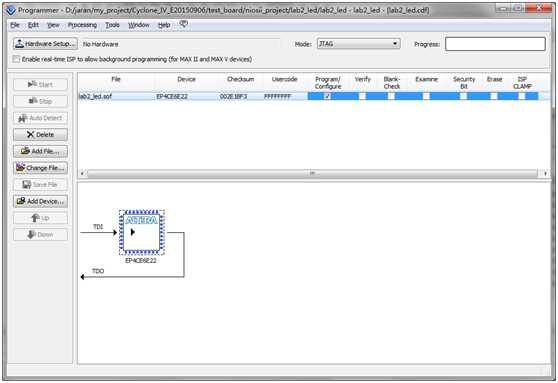Toggle ISP CLAMP checkbox for lab2_led.sof
The image size is (558, 383).
click(x=522, y=96)
